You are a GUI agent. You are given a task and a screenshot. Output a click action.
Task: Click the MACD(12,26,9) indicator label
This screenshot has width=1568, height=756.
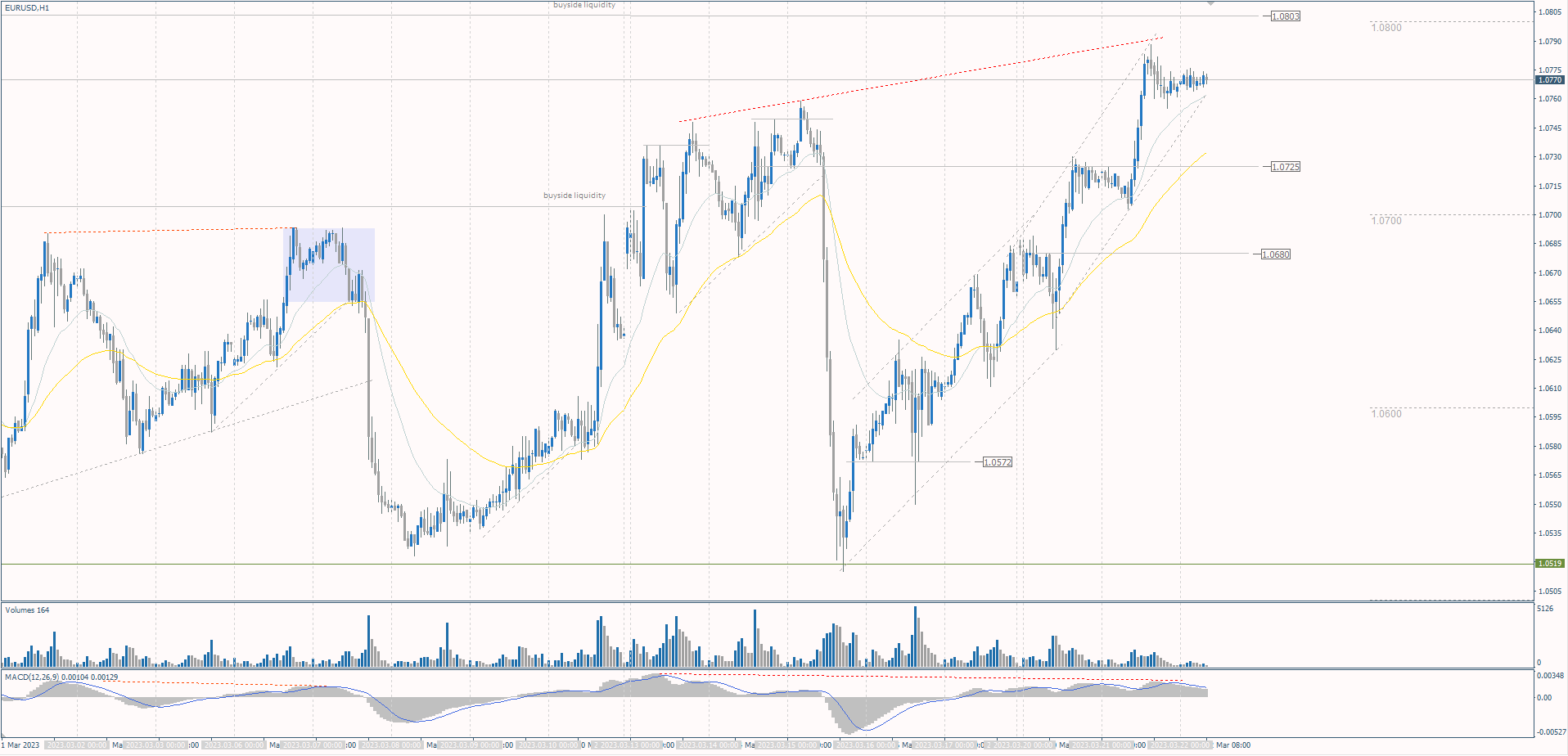(61, 677)
